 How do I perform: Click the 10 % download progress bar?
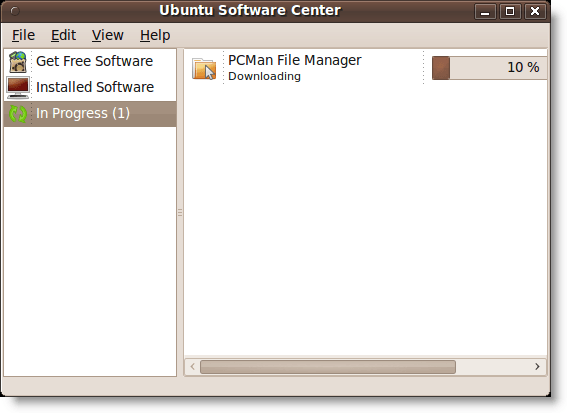489,68
